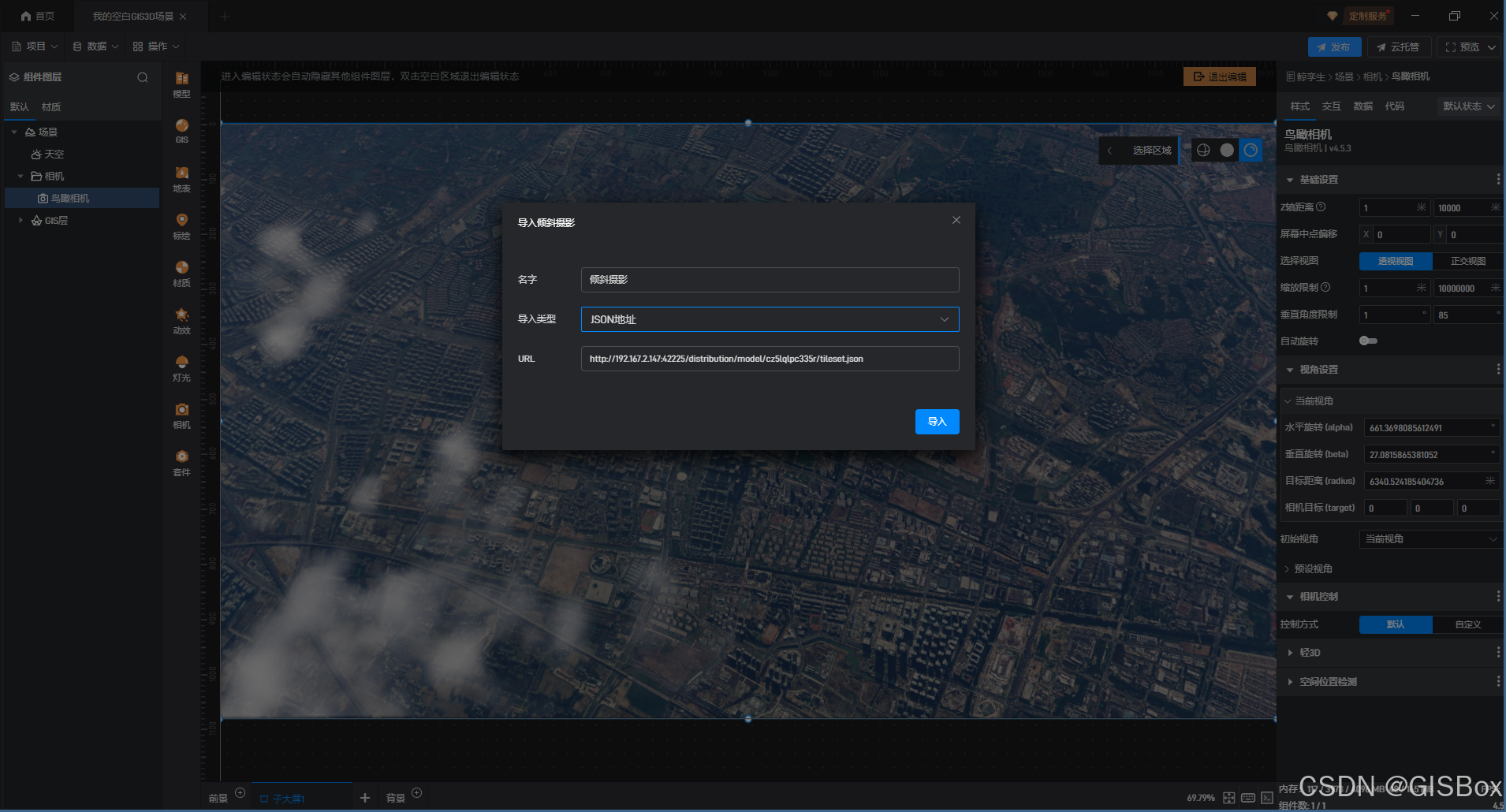Open the 材质 (material) icon in sidebar
The width and height of the screenshot is (1506, 812).
point(181,274)
